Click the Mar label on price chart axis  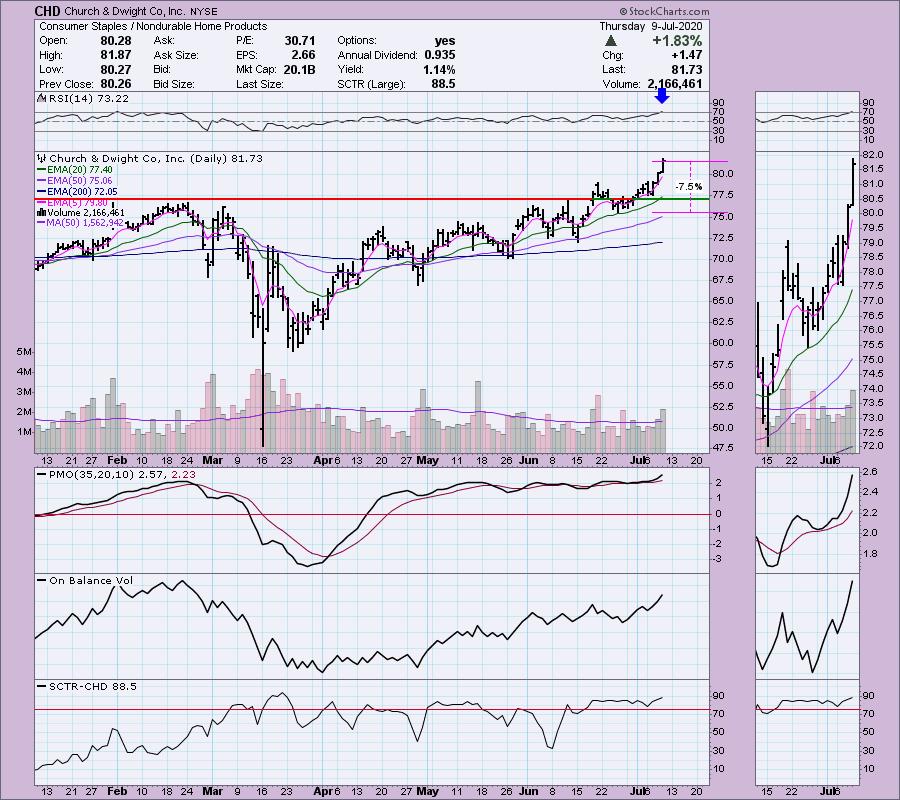point(212,460)
